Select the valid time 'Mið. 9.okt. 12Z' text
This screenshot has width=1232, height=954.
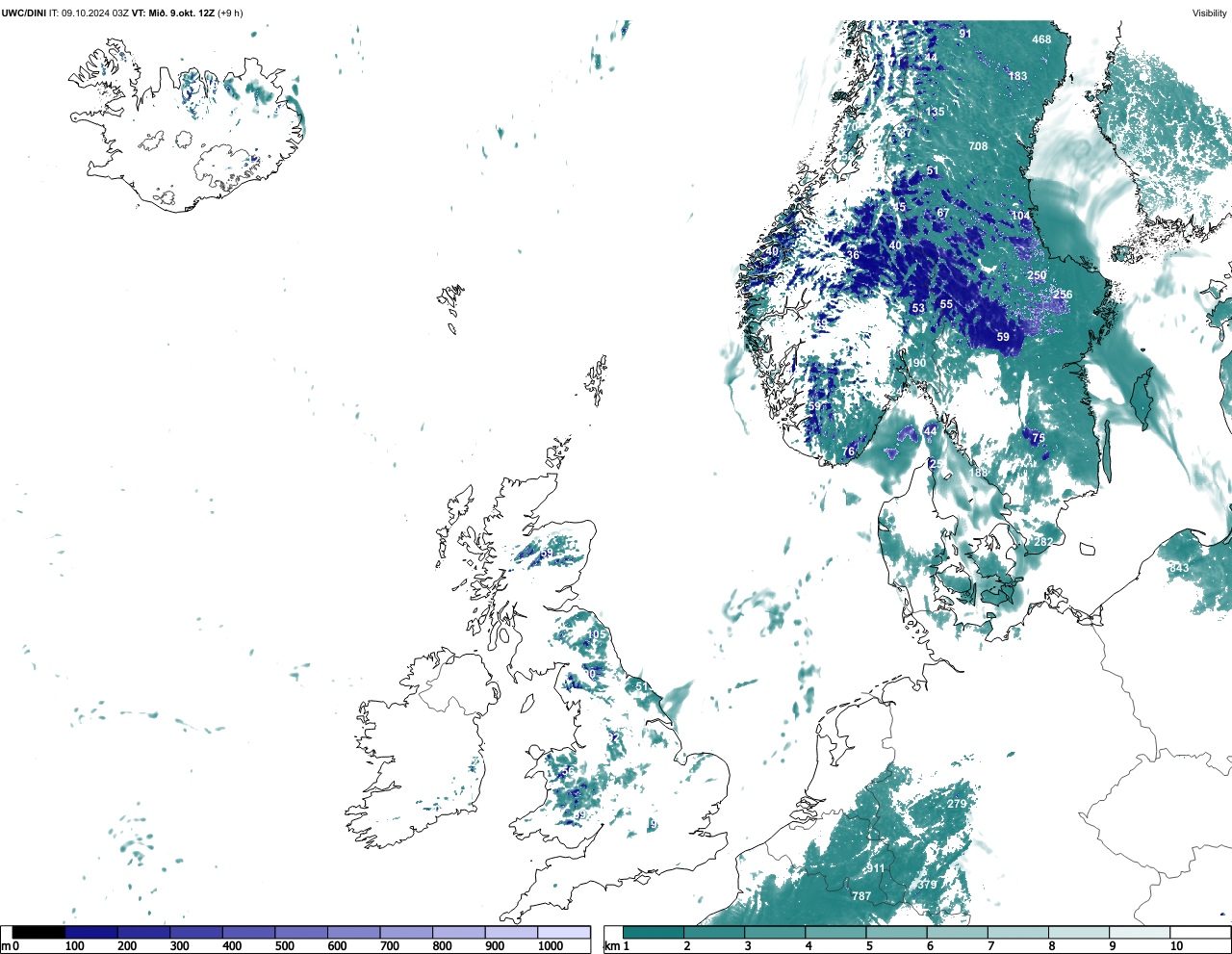pos(180,13)
